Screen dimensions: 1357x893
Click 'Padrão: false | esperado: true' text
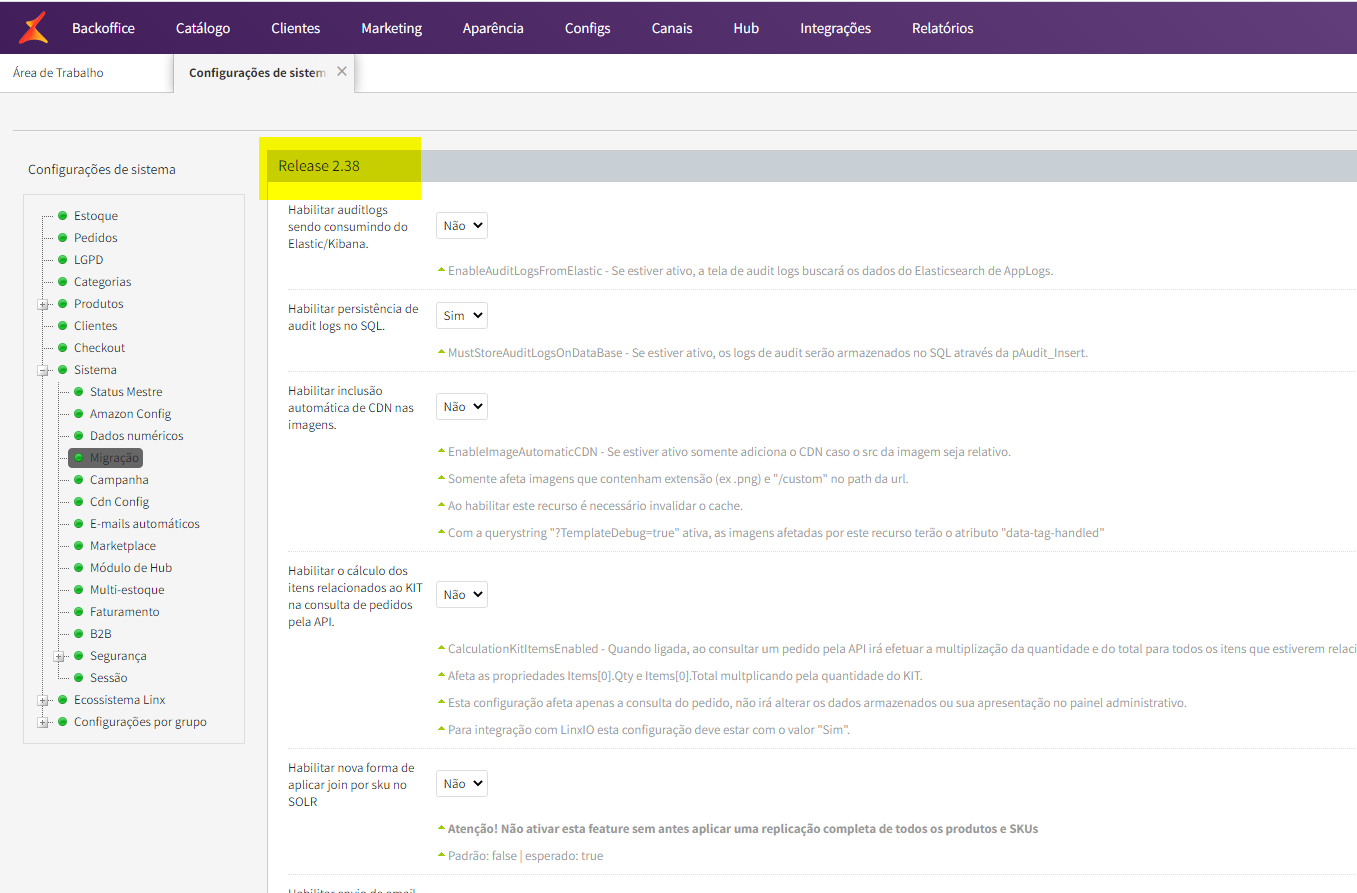pyautogui.click(x=525, y=856)
